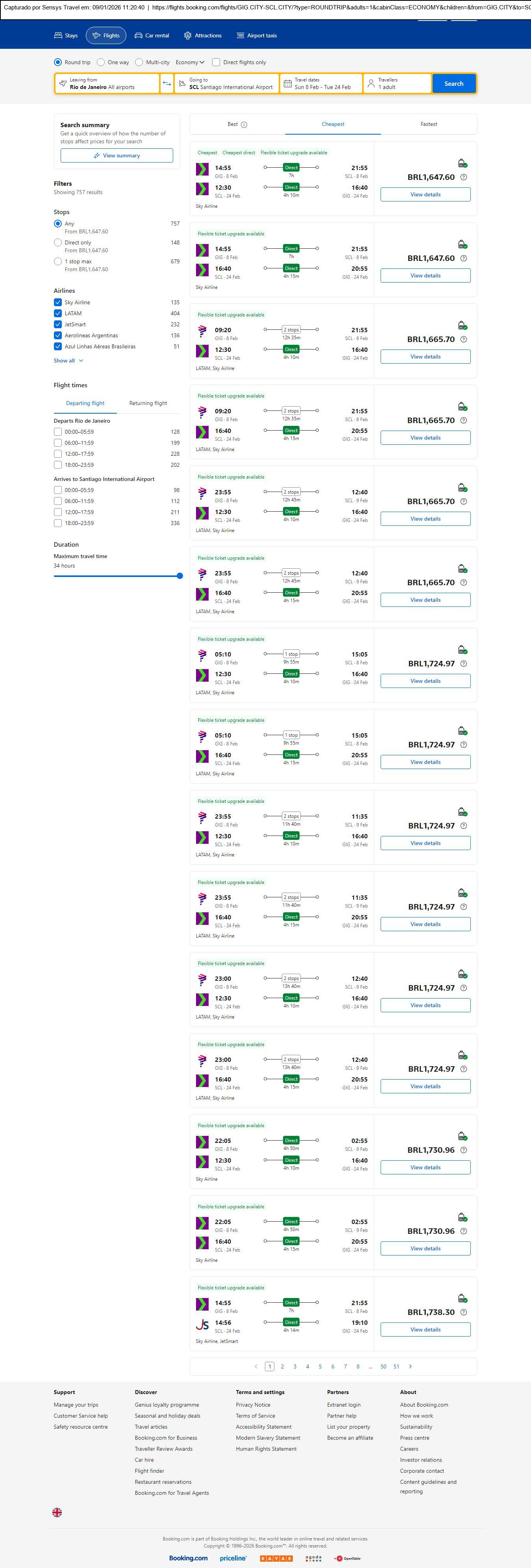Expand airlines list with Show all
Viewport: 531px width, 1568px height.
point(68,361)
